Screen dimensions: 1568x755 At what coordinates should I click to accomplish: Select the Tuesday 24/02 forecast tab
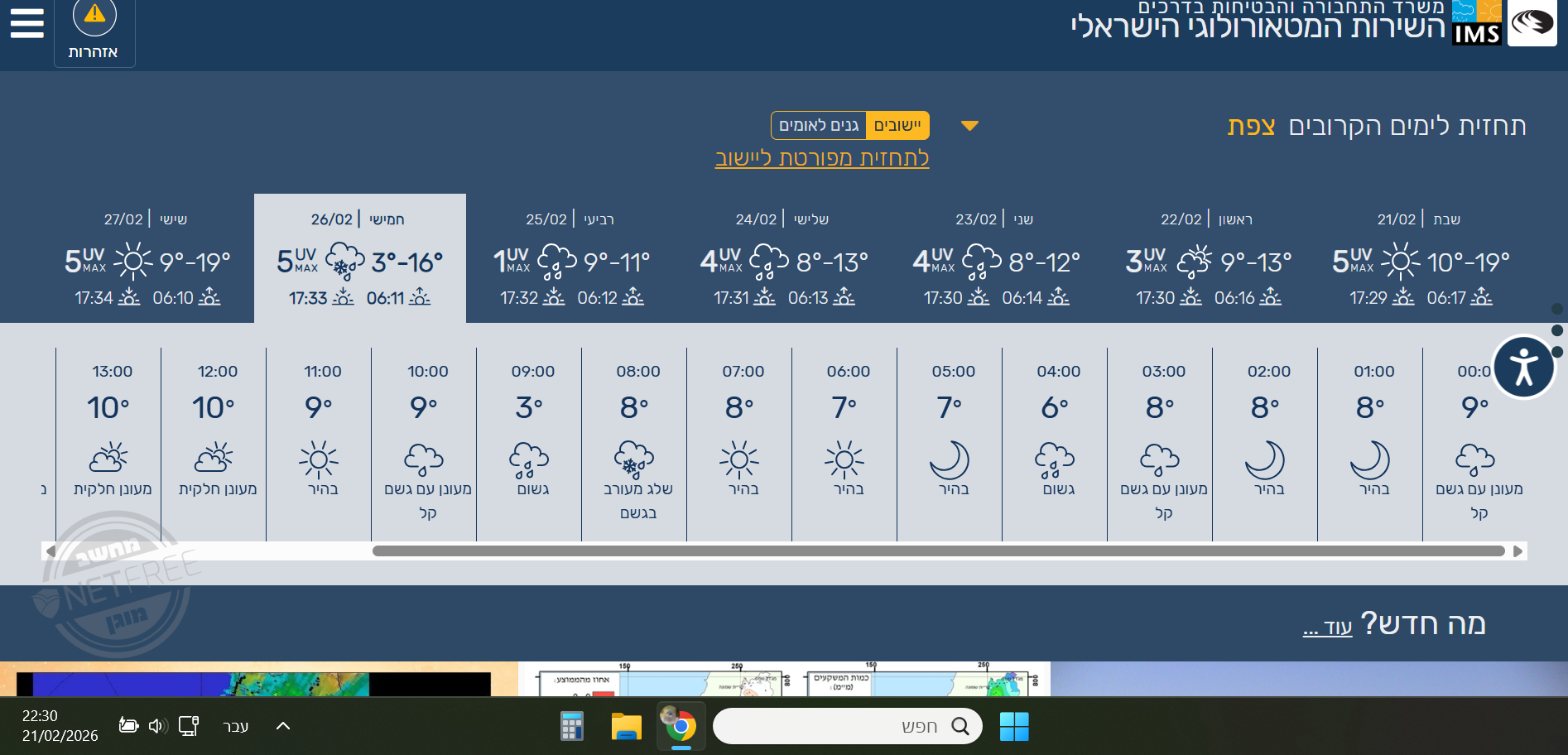(783, 258)
